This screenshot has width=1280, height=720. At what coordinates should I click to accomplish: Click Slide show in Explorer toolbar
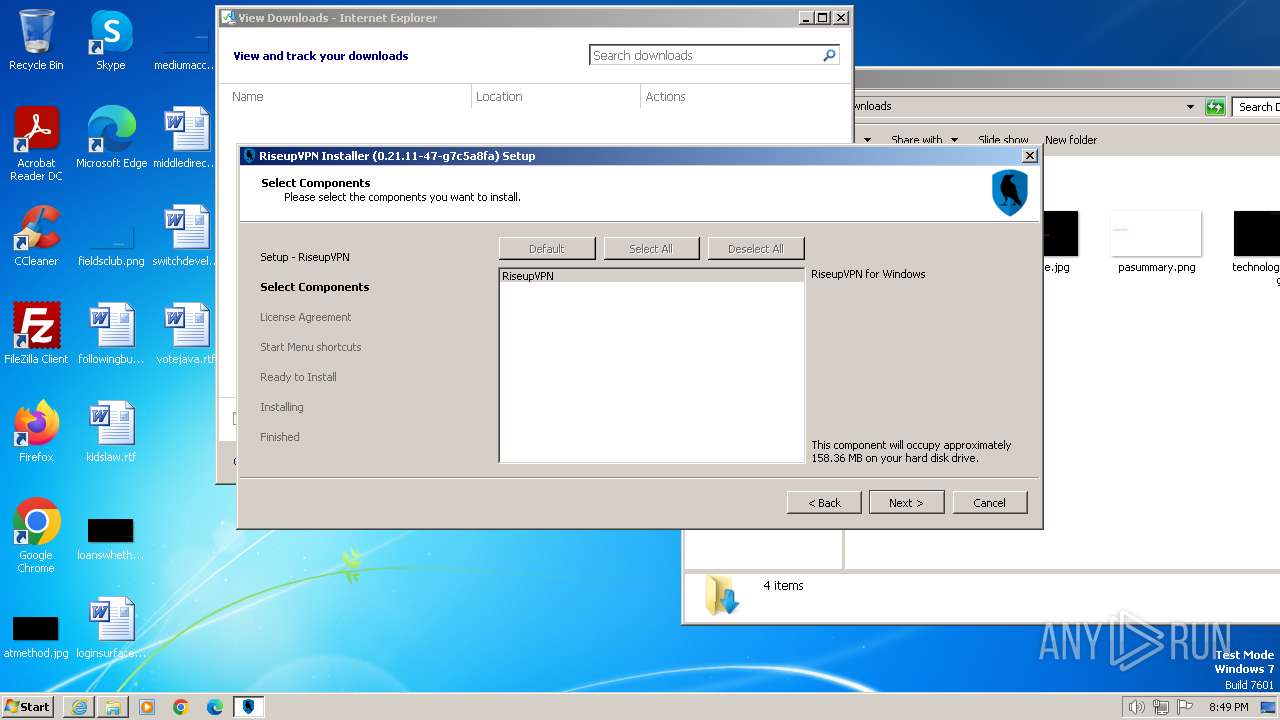coord(1003,140)
